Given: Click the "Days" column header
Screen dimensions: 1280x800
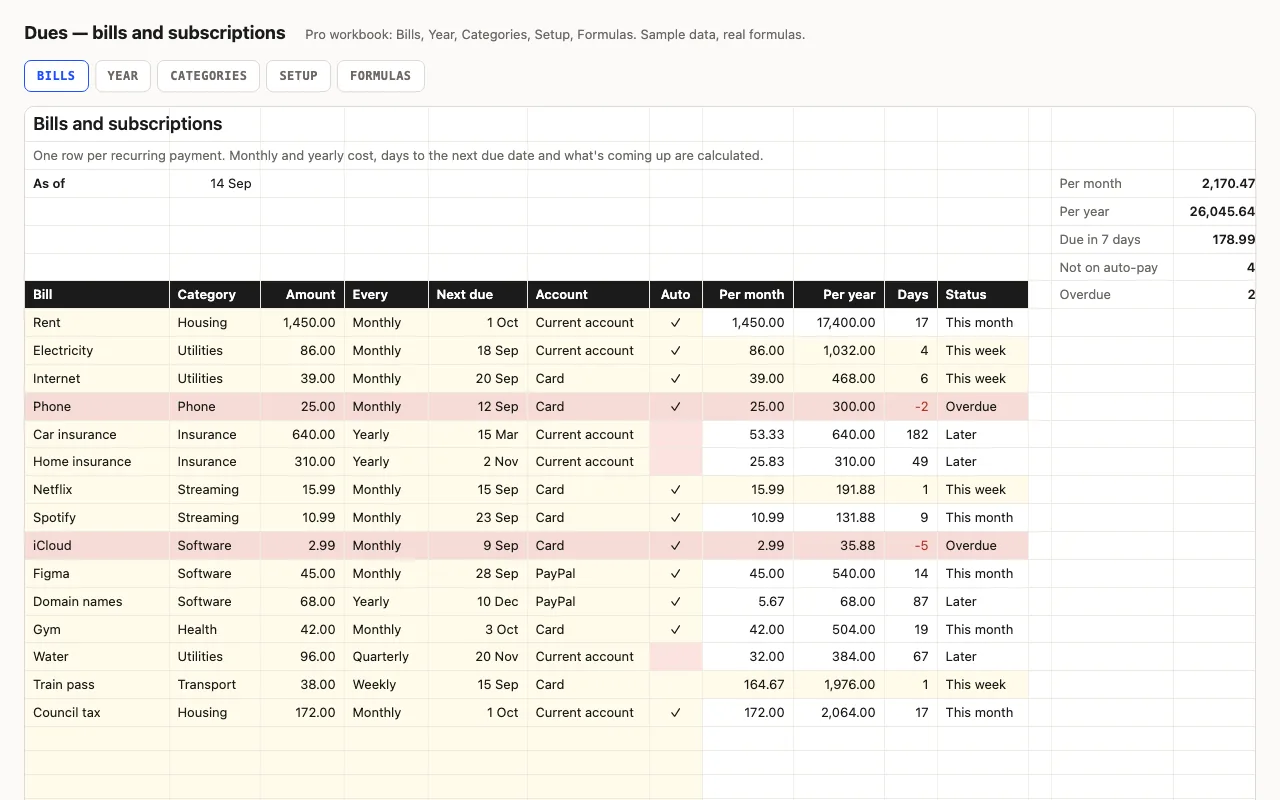Looking at the screenshot, I should coord(911,295).
